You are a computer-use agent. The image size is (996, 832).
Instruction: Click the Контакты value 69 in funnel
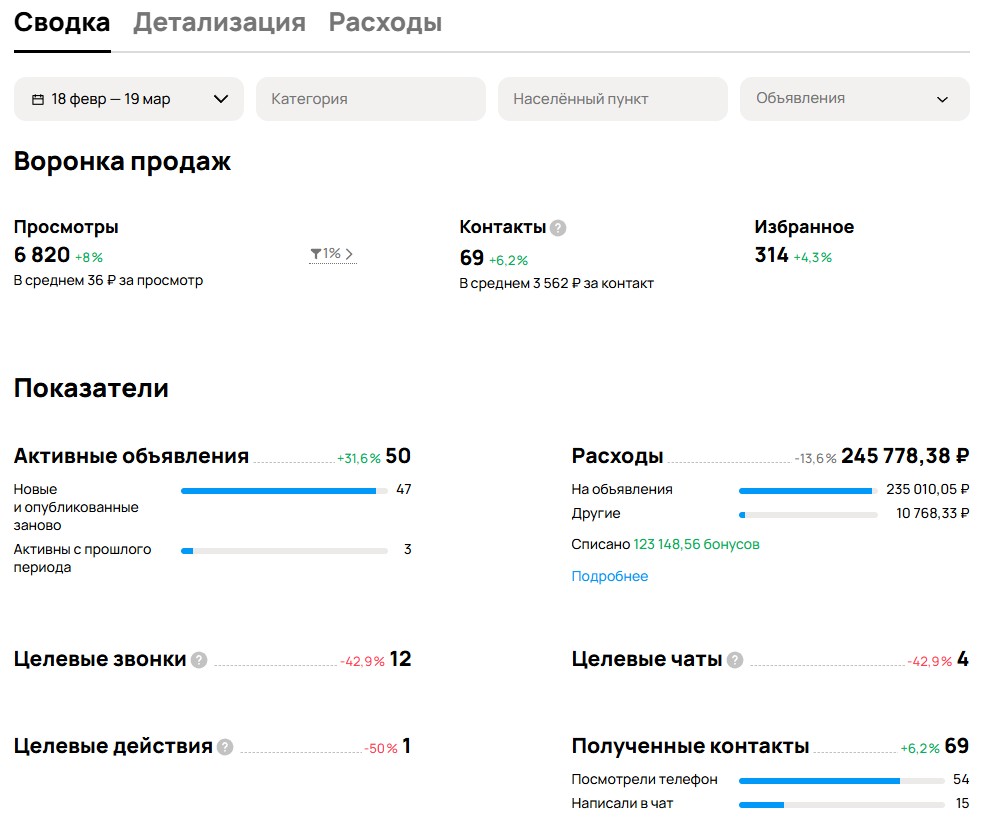tap(472, 258)
